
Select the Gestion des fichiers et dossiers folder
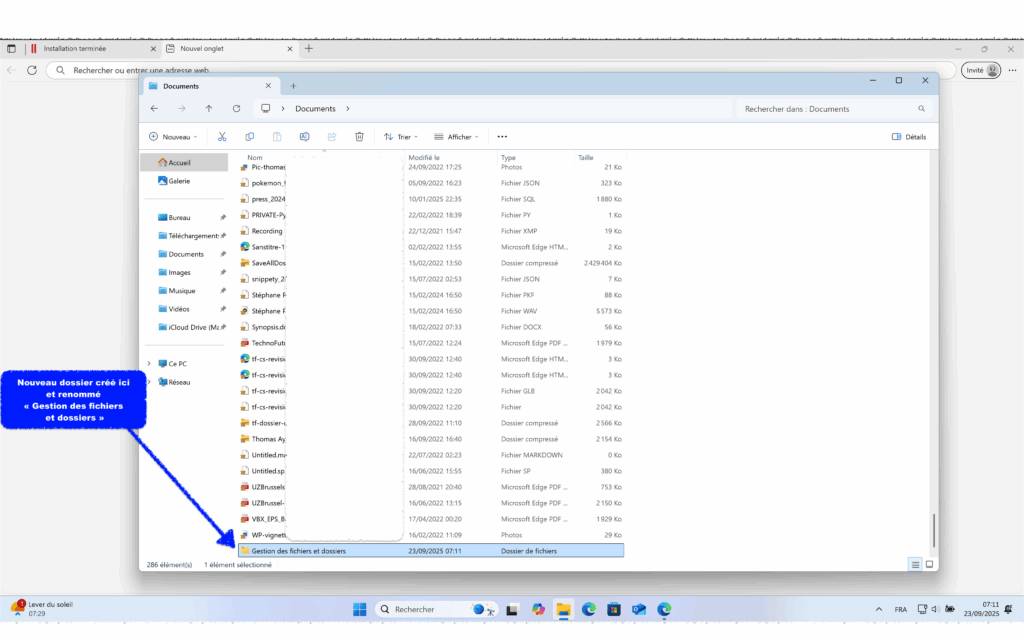298,551
